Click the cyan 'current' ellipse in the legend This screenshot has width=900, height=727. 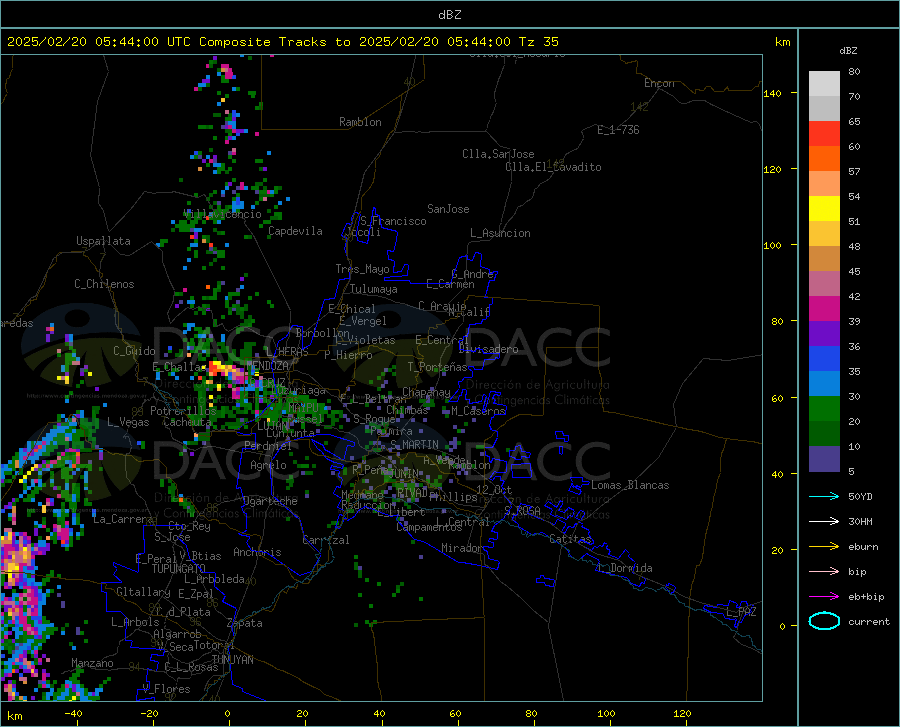(x=824, y=621)
